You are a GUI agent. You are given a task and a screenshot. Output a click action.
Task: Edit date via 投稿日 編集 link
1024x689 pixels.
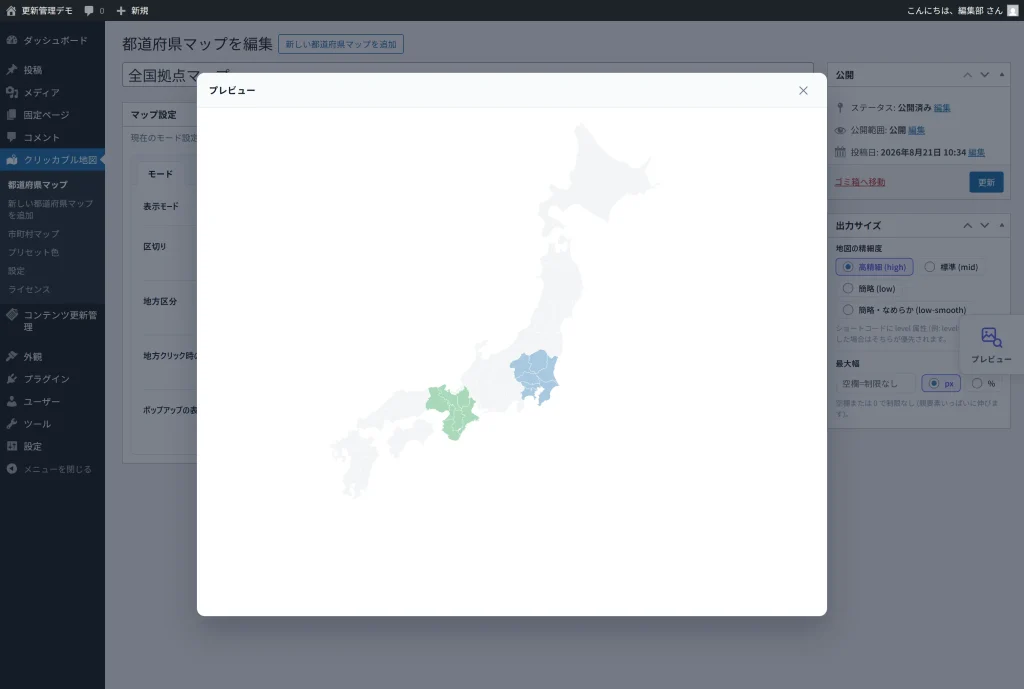point(976,152)
